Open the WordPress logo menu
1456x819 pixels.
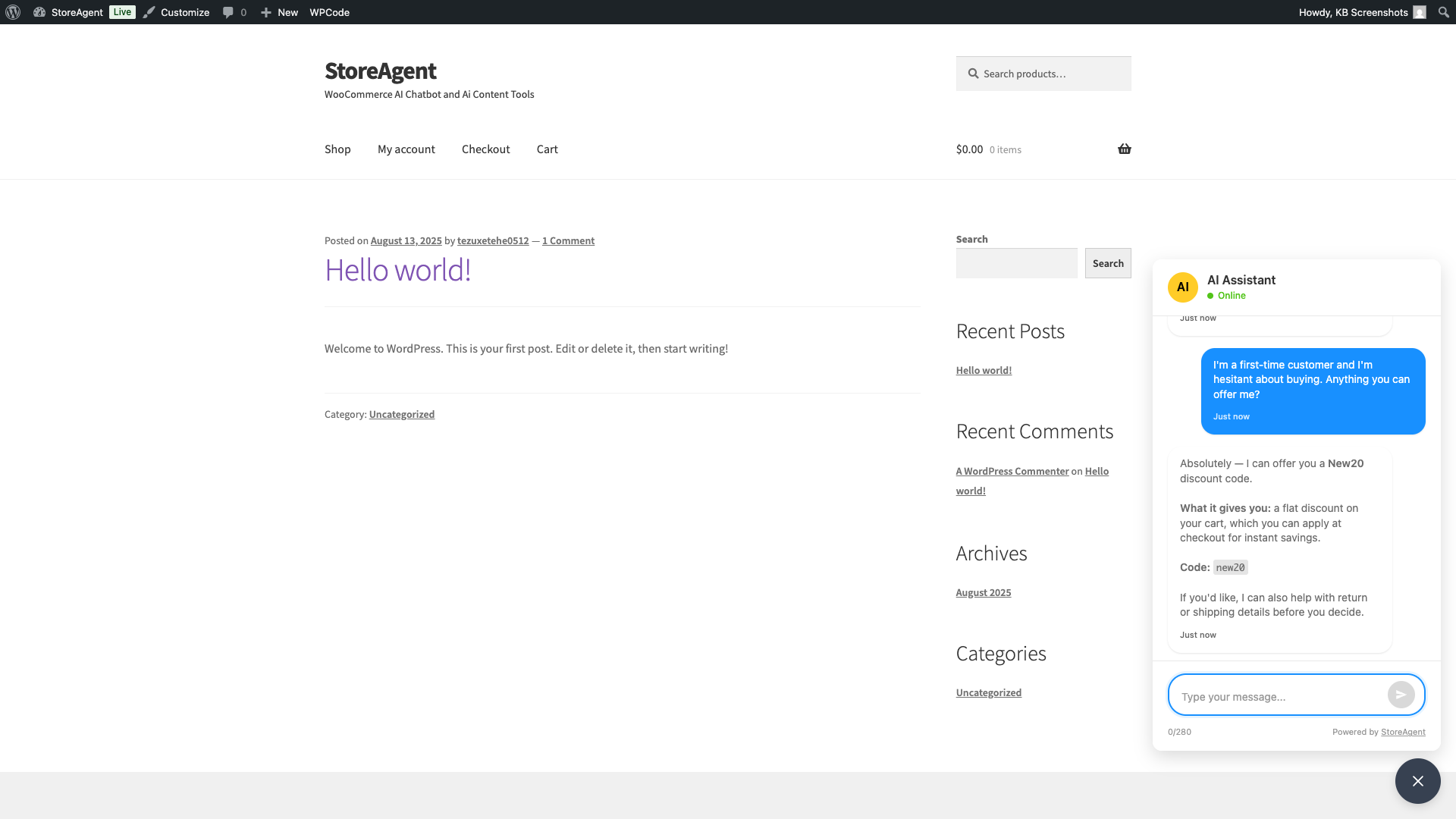coord(13,12)
